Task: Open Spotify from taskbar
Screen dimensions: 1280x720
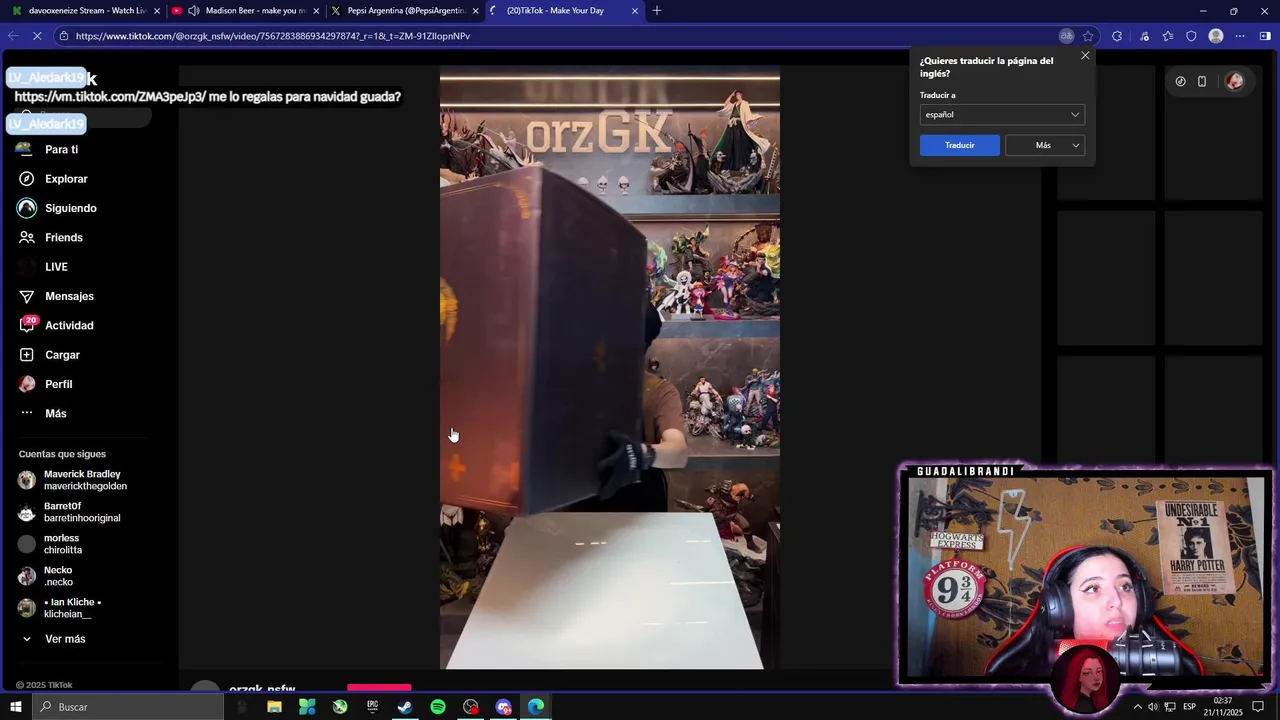Action: pos(438,707)
